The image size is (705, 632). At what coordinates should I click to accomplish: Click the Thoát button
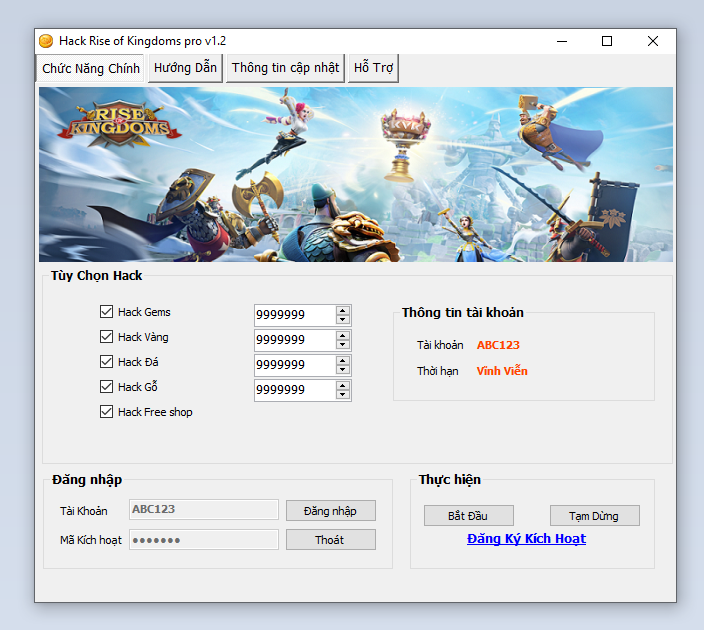330,540
